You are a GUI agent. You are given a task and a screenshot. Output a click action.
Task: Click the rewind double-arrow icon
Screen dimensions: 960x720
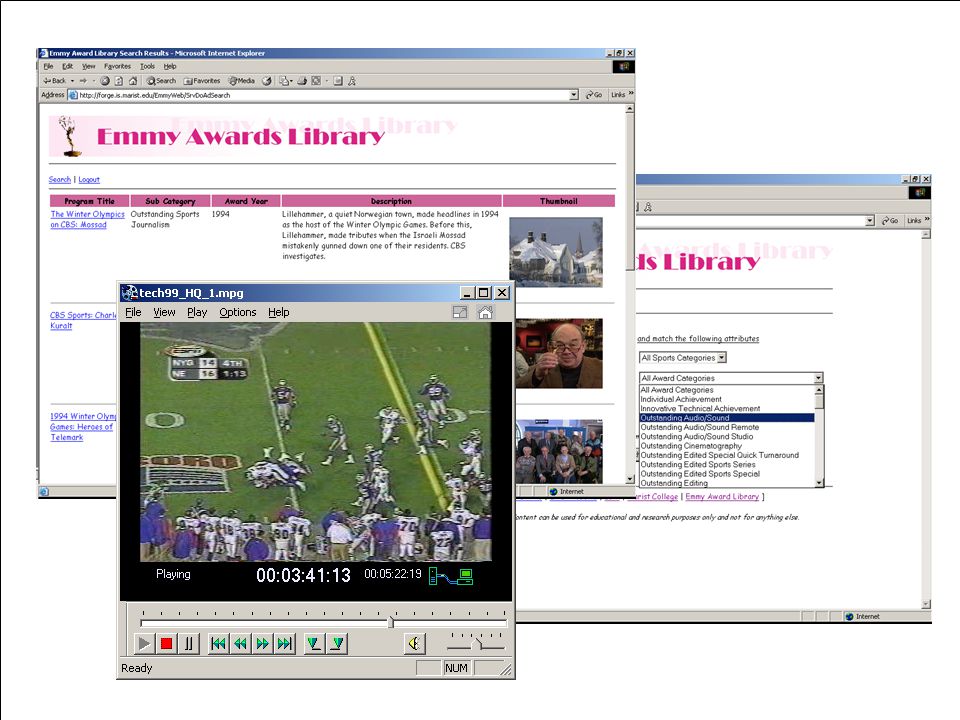click(241, 643)
